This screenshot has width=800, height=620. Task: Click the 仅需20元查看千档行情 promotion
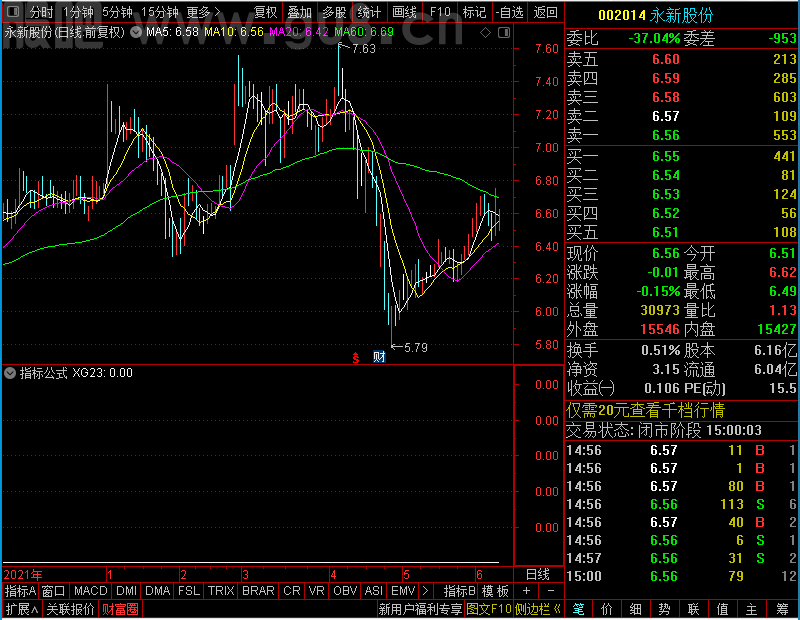coord(645,410)
